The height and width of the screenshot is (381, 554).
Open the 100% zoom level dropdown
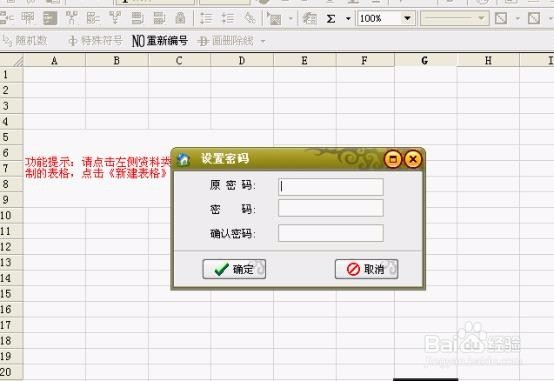point(407,18)
